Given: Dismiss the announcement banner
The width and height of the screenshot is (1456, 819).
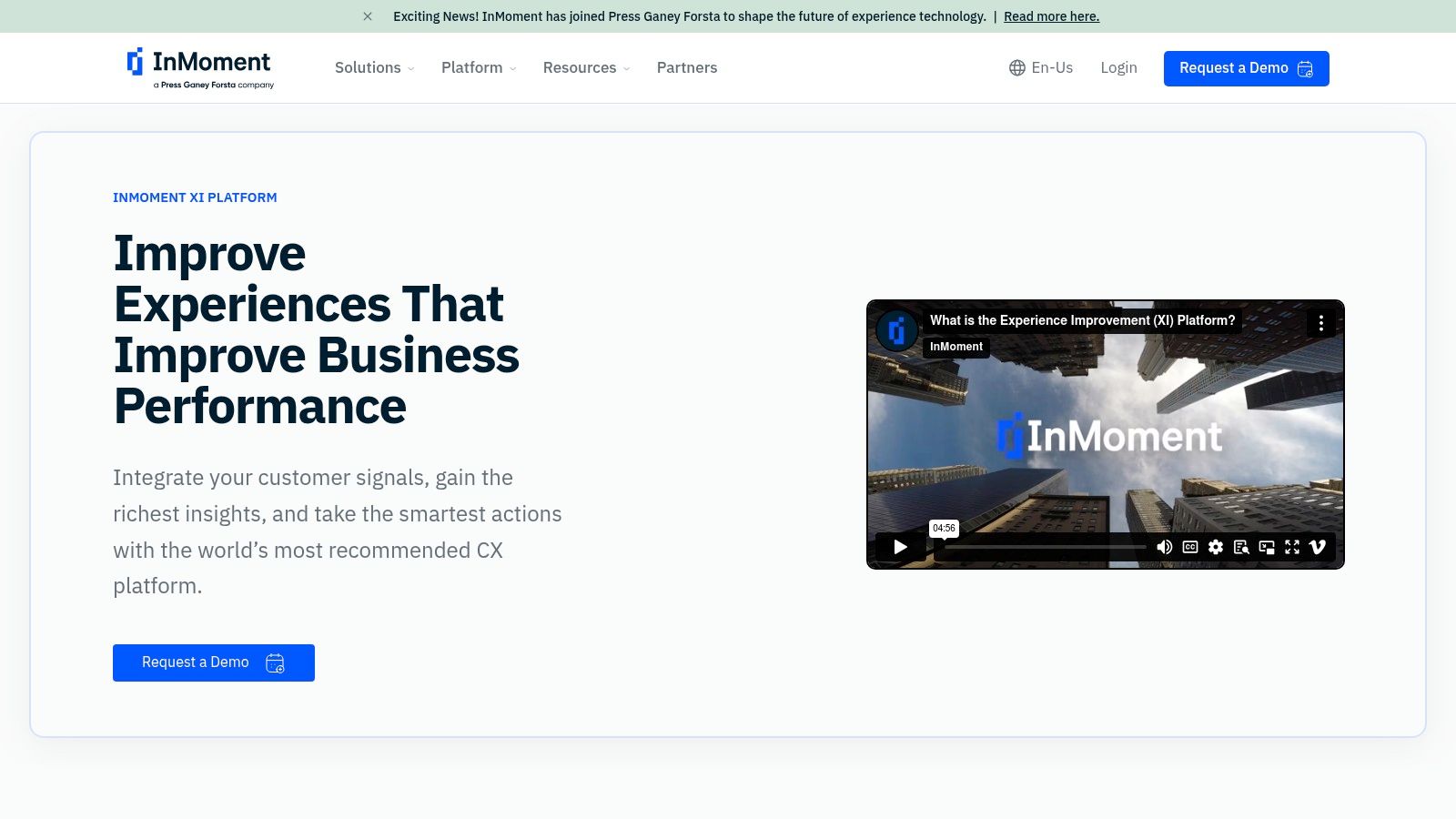Looking at the screenshot, I should pyautogui.click(x=368, y=16).
